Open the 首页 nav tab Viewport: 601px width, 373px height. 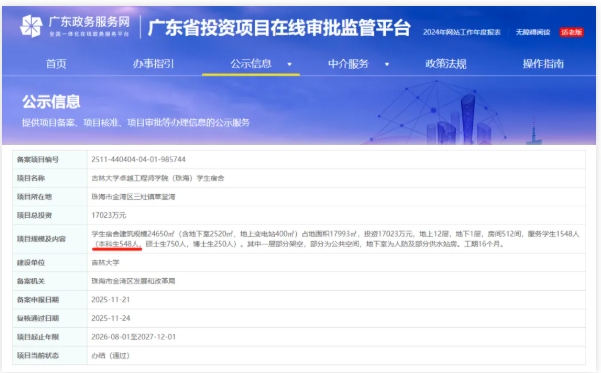pyautogui.click(x=56, y=64)
